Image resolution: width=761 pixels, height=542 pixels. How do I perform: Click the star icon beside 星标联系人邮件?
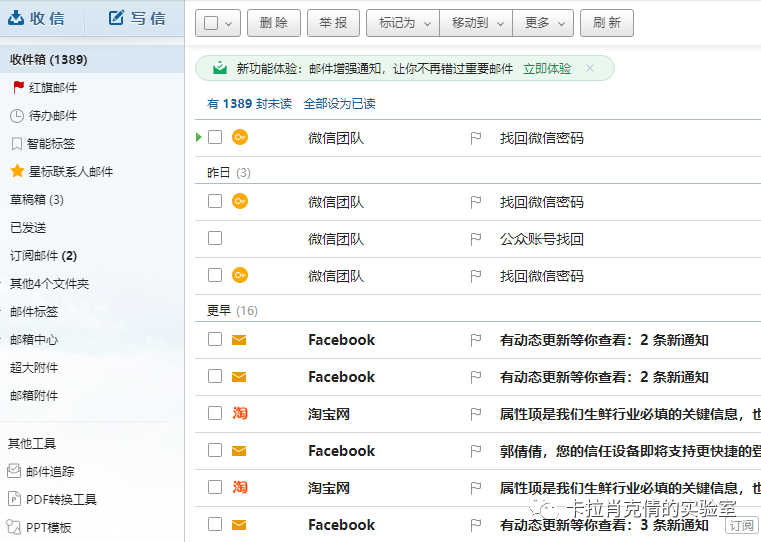[17, 172]
